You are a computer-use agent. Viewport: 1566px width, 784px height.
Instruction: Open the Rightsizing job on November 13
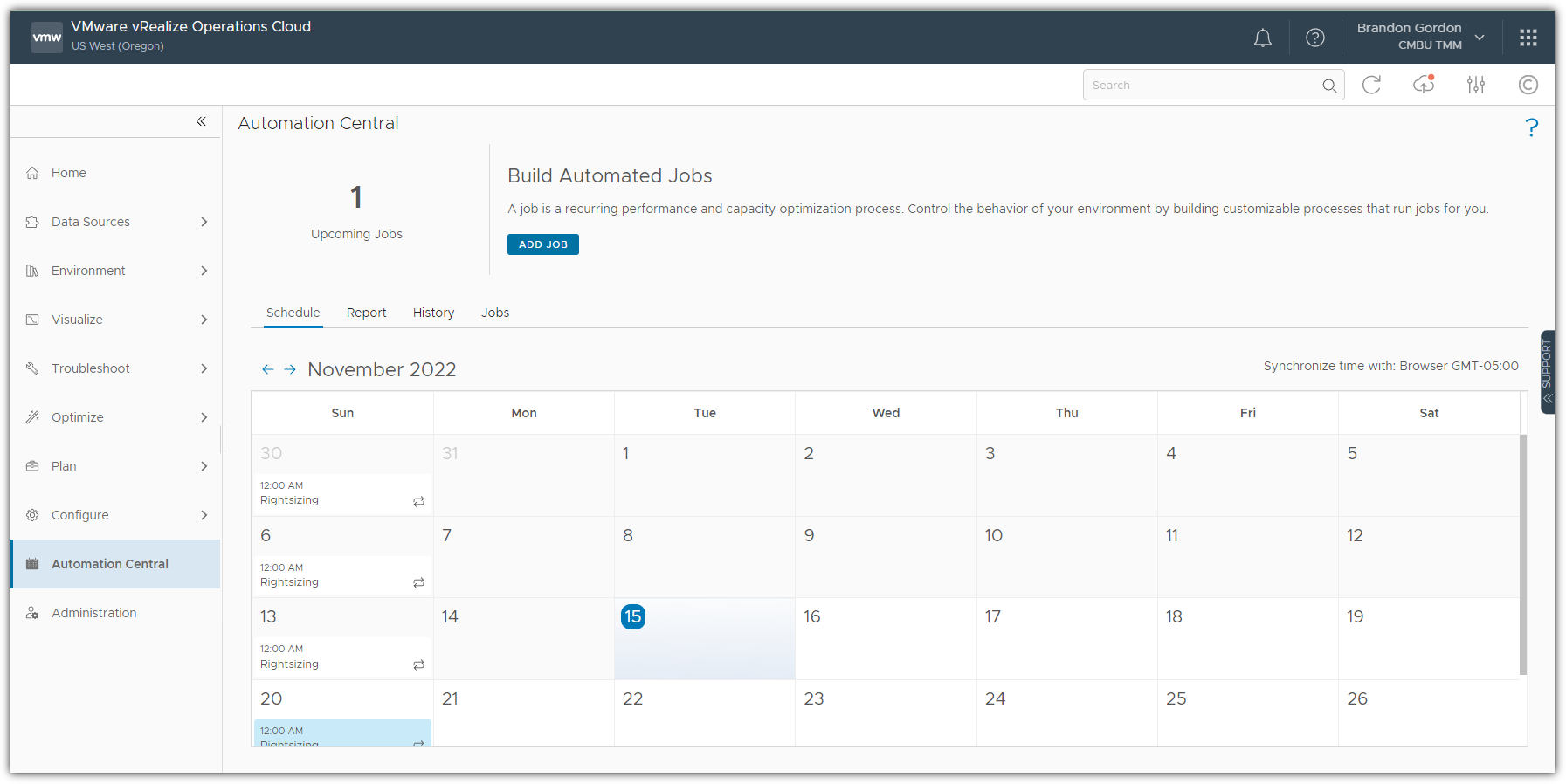pyautogui.click(x=342, y=657)
